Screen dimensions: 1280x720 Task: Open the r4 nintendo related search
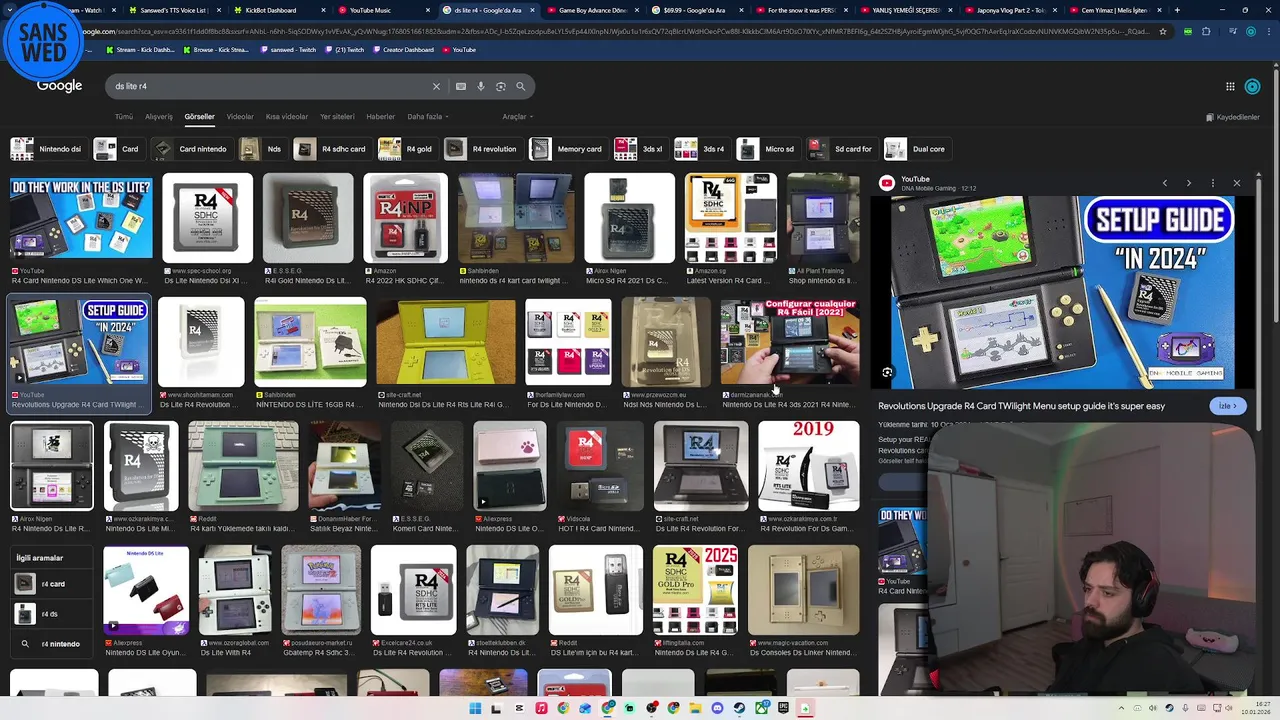[x=52, y=644]
